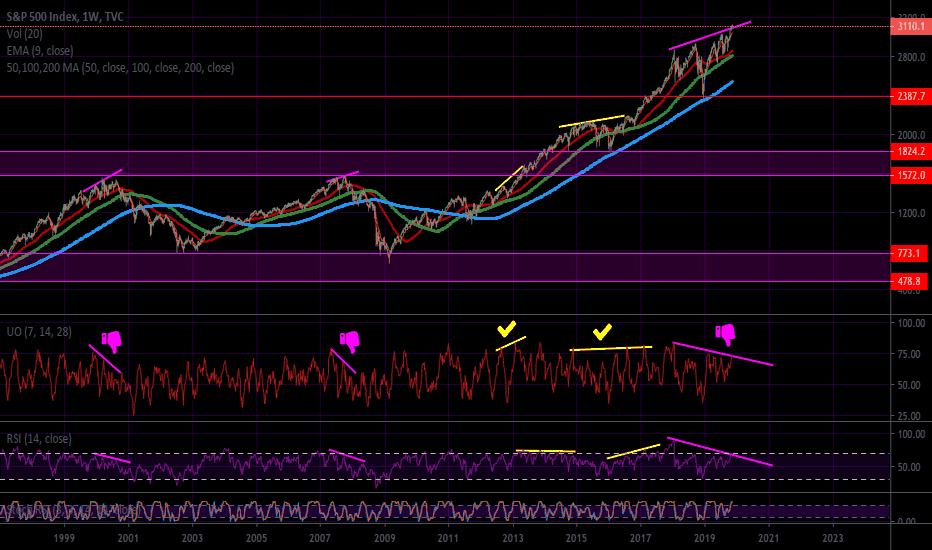Click the 75.00 value on UO scale

coord(911,354)
